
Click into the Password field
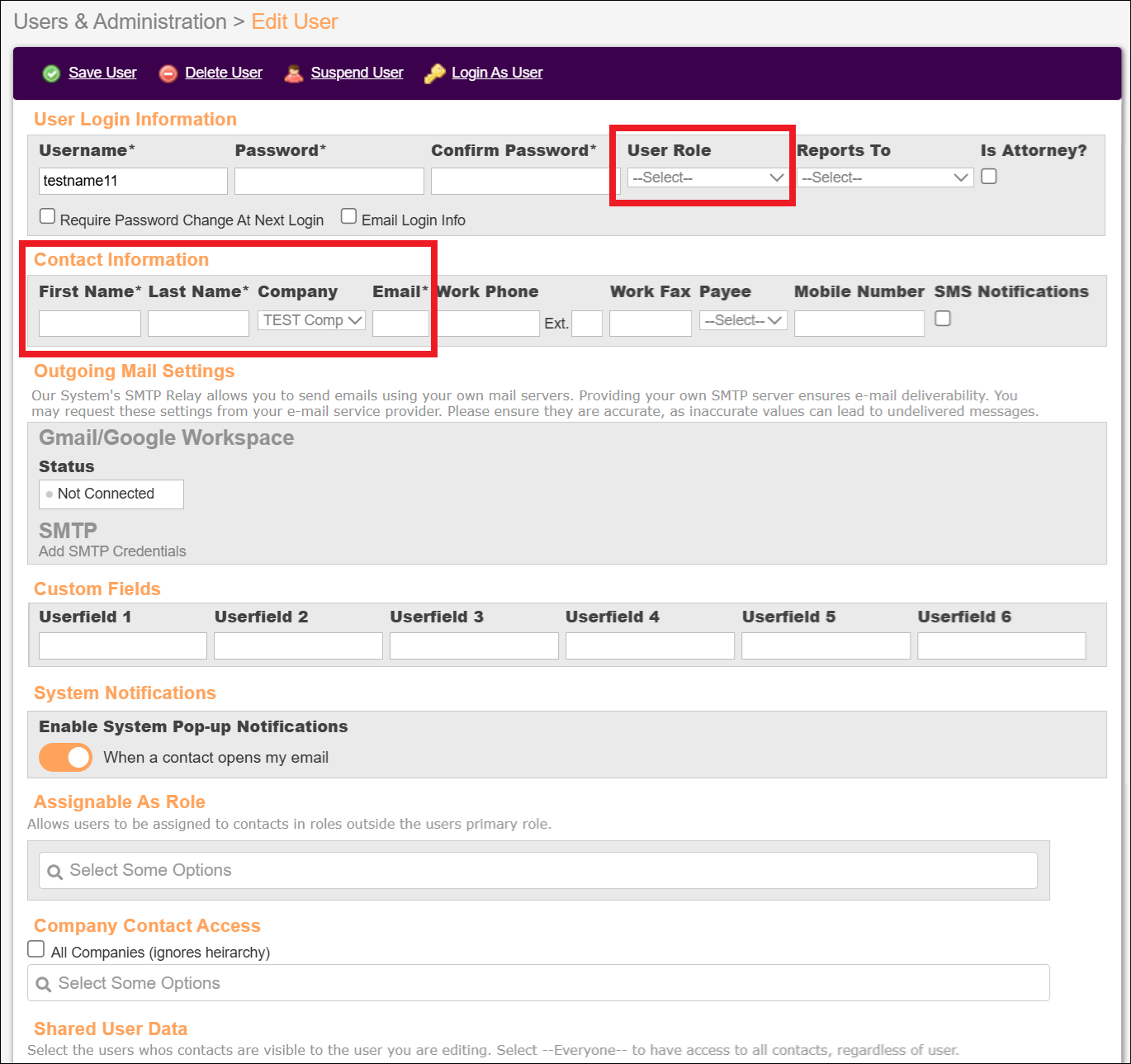pos(329,181)
